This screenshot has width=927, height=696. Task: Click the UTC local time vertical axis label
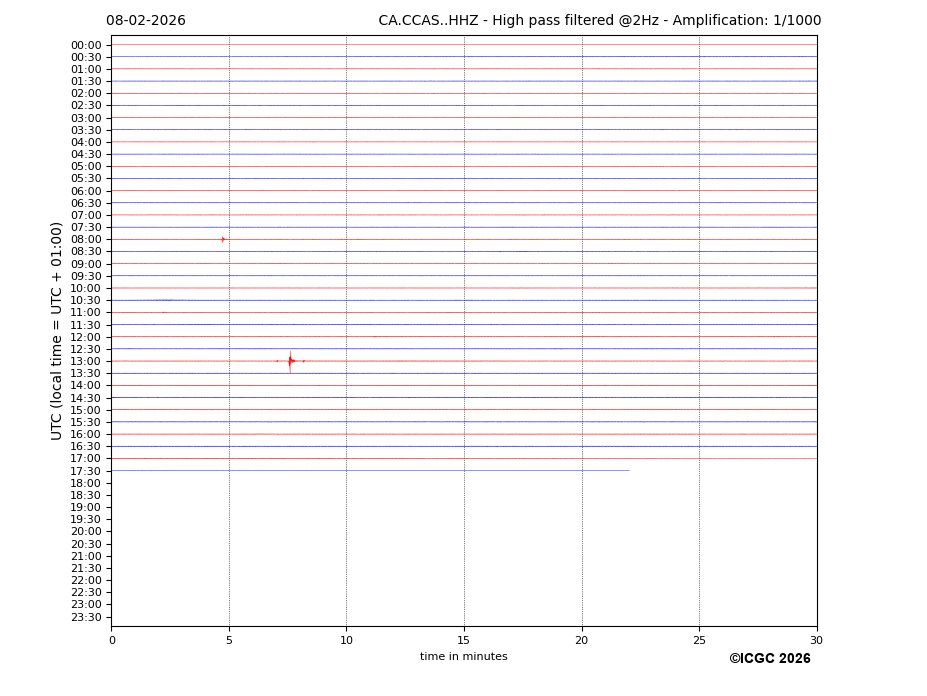57,331
